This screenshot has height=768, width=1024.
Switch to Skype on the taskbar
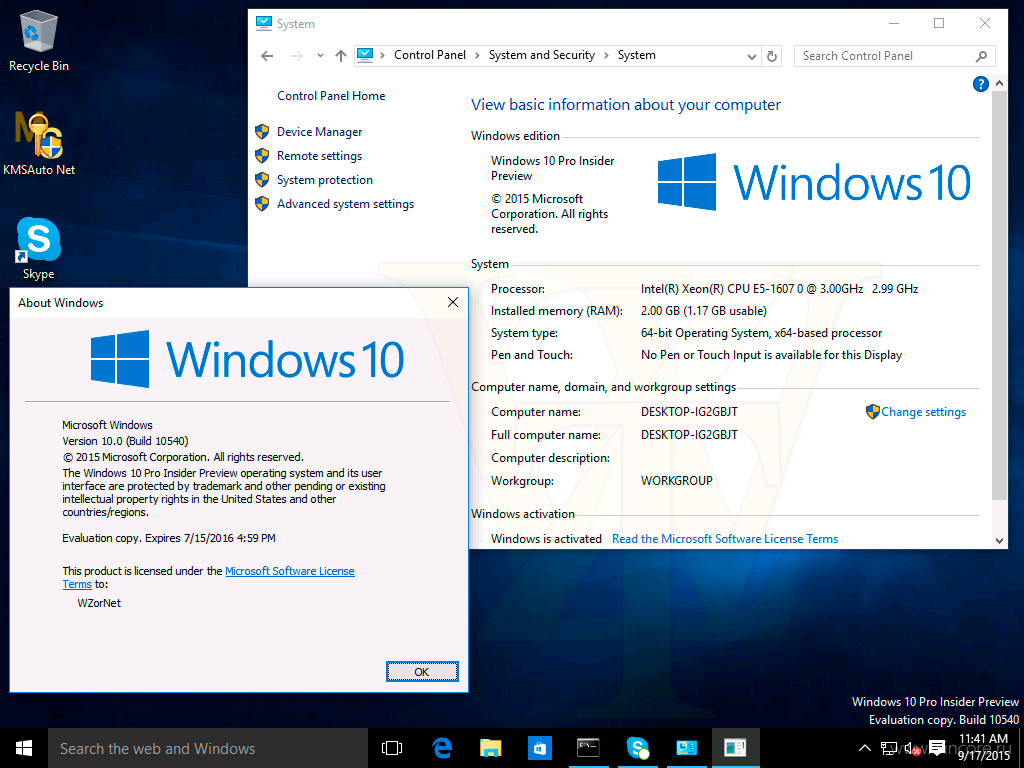point(637,748)
